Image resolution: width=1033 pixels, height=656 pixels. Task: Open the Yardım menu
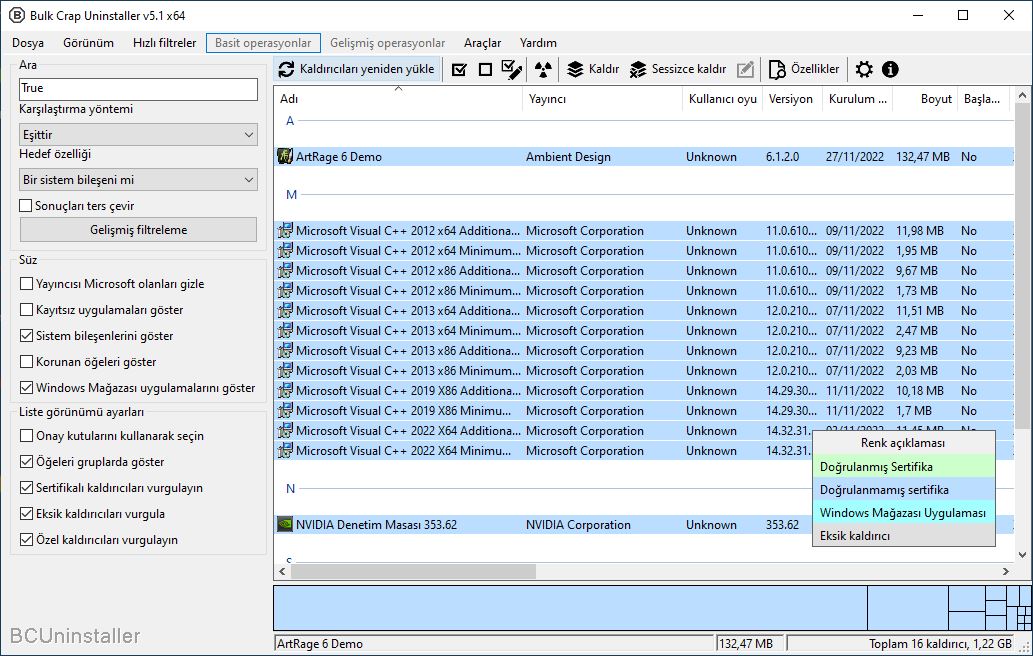(538, 43)
